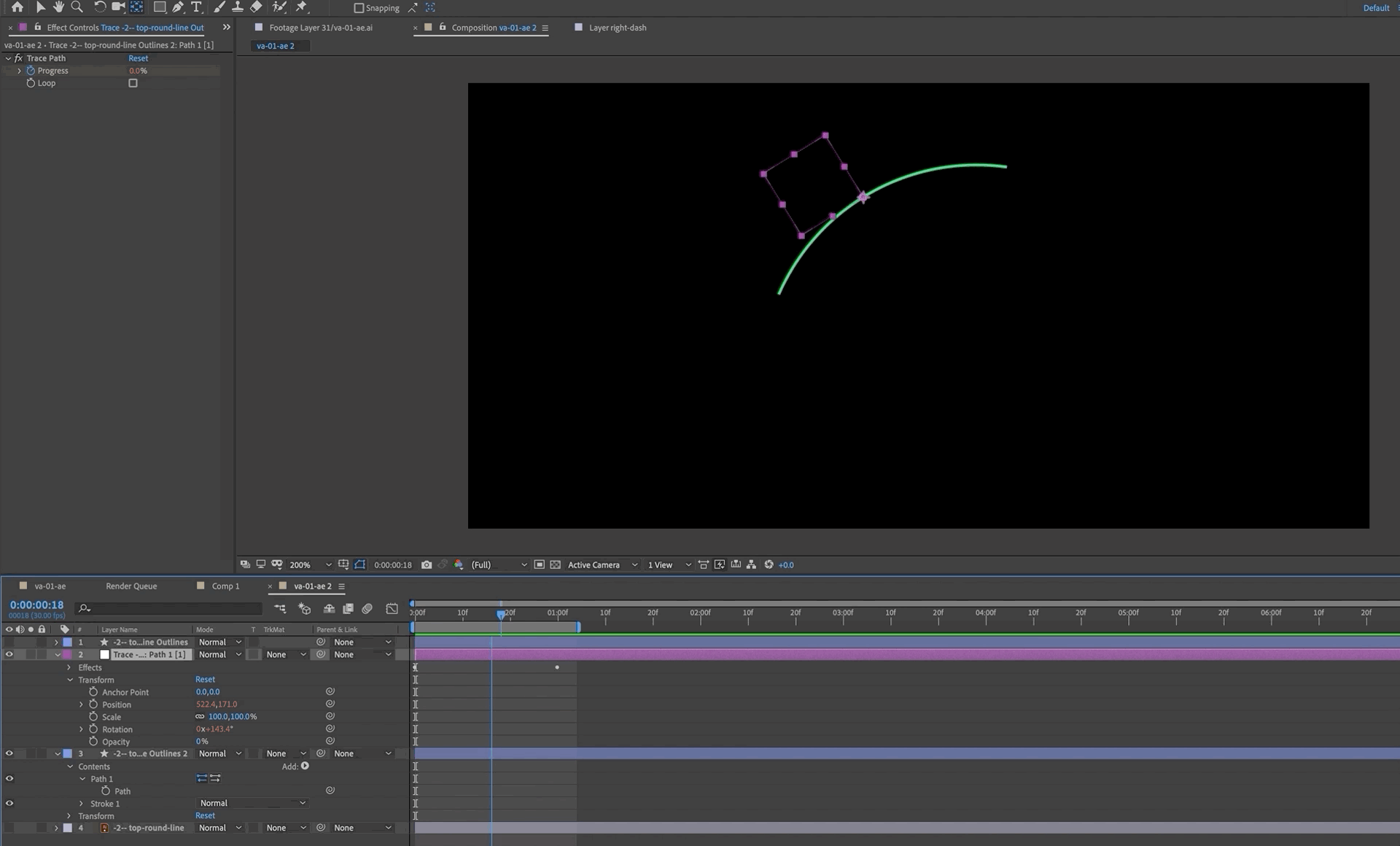Click Reset next to layer 2 Transform

[x=205, y=679]
